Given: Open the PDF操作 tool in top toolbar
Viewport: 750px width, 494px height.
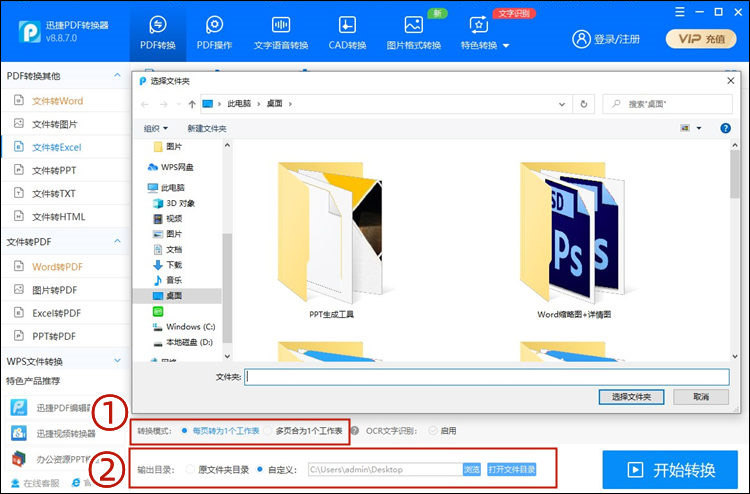Looking at the screenshot, I should click(214, 31).
